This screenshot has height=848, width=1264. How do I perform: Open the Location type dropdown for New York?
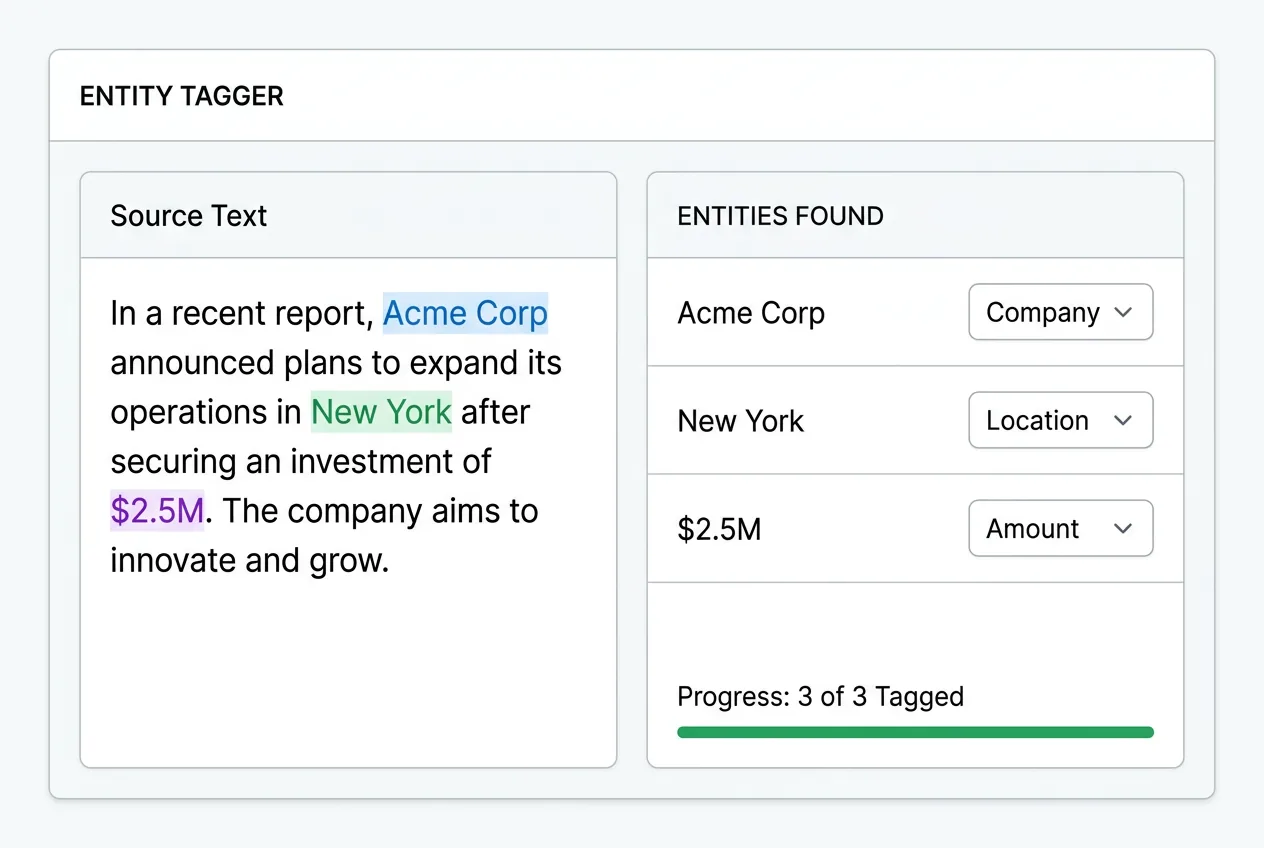pos(1060,420)
